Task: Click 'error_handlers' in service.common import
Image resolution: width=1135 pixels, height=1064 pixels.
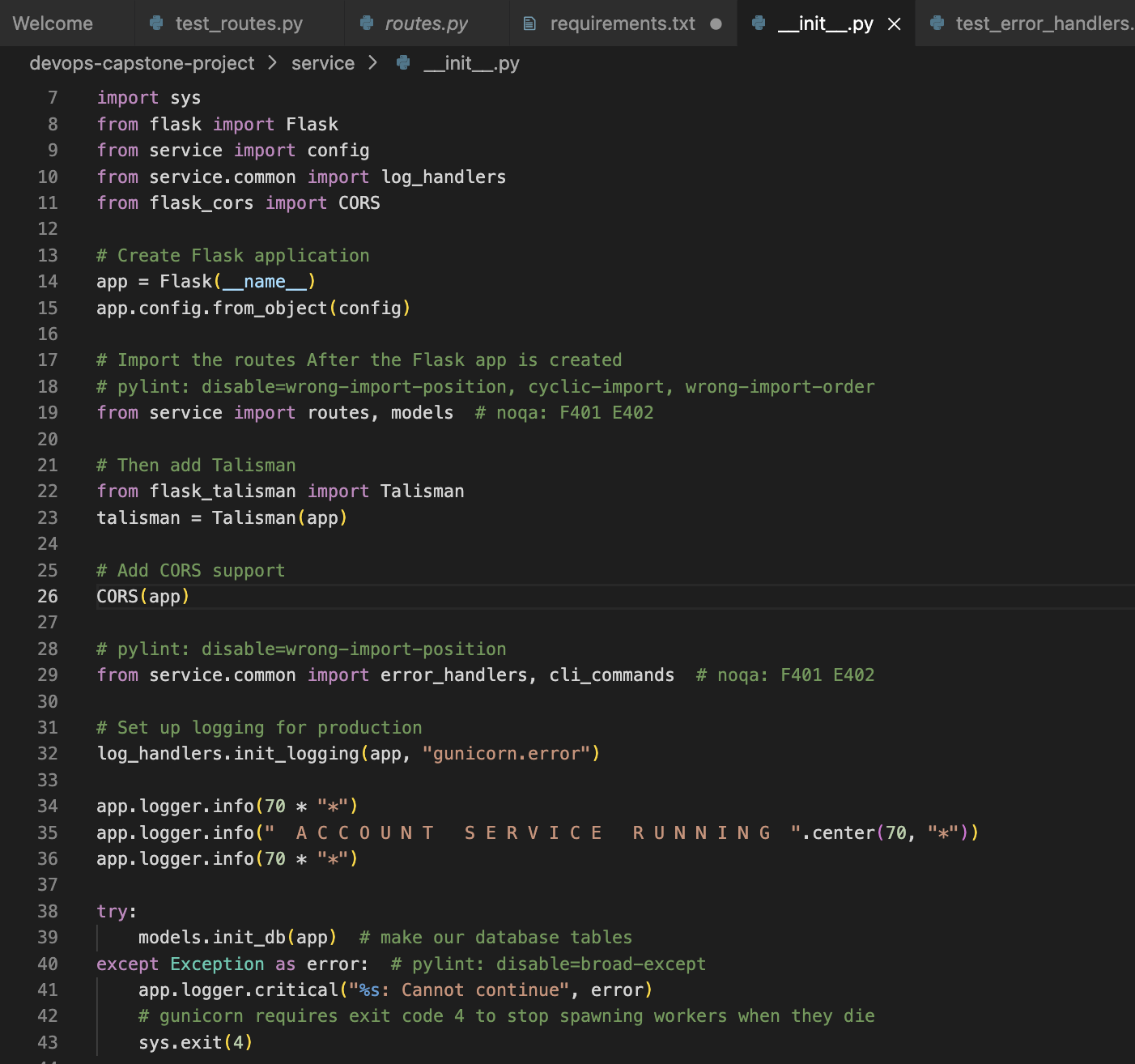Action: point(454,675)
